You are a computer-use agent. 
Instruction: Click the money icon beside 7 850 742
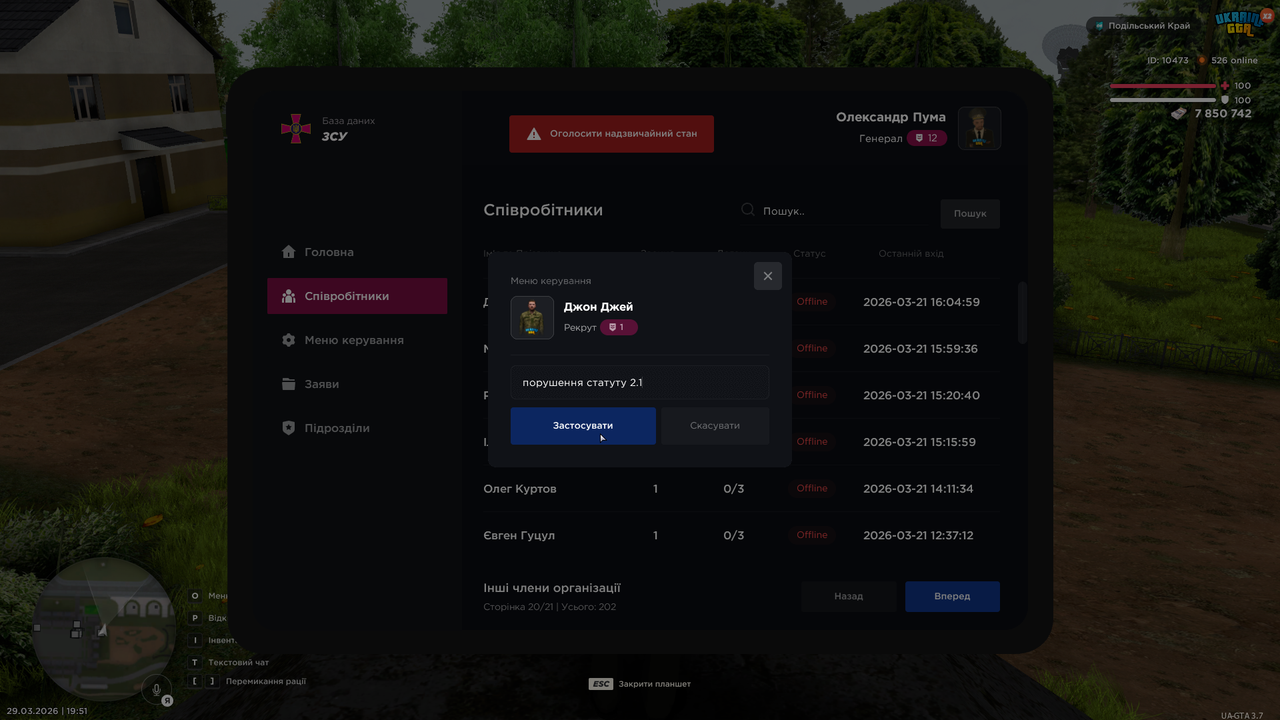pyautogui.click(x=1179, y=114)
